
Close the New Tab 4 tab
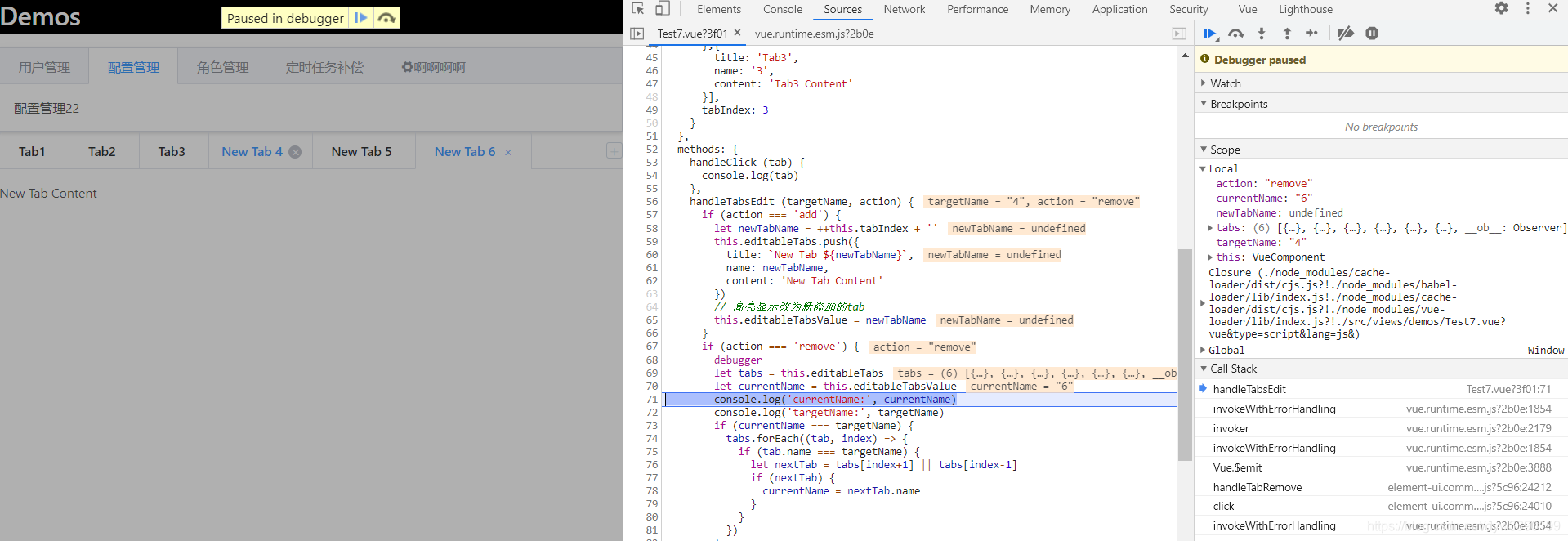click(295, 152)
